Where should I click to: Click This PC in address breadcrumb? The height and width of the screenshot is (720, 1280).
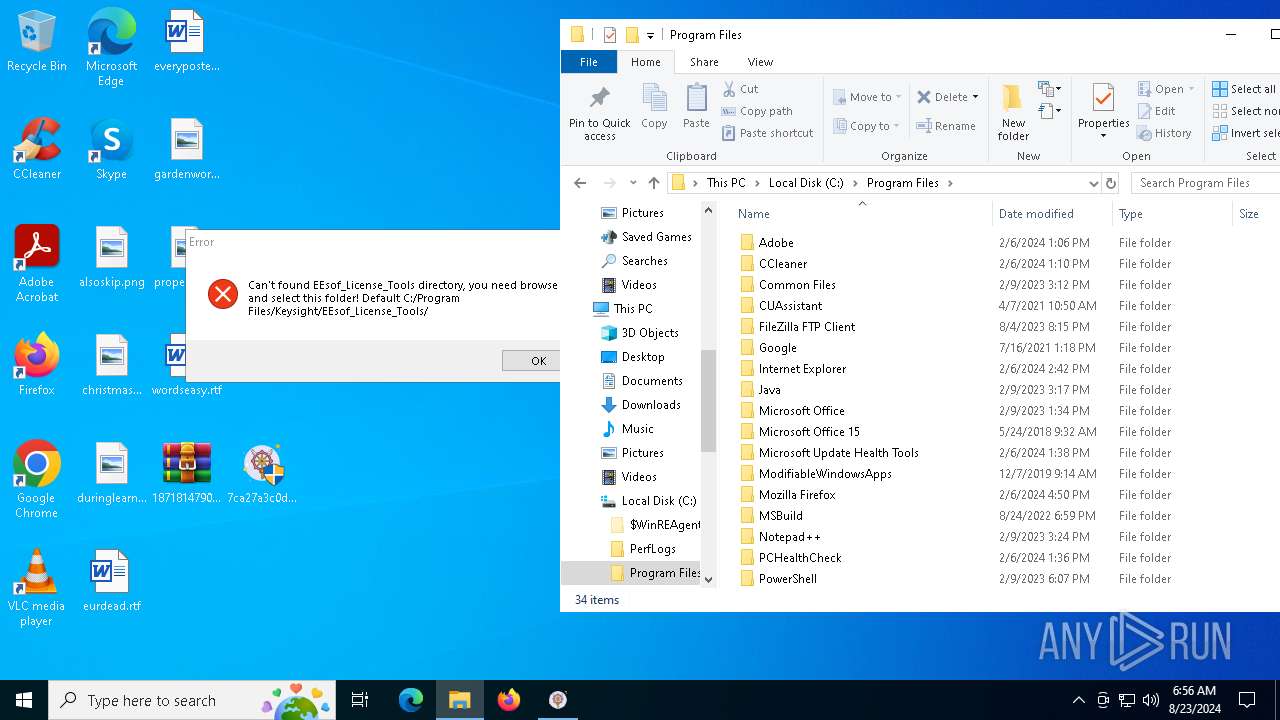pos(726,183)
